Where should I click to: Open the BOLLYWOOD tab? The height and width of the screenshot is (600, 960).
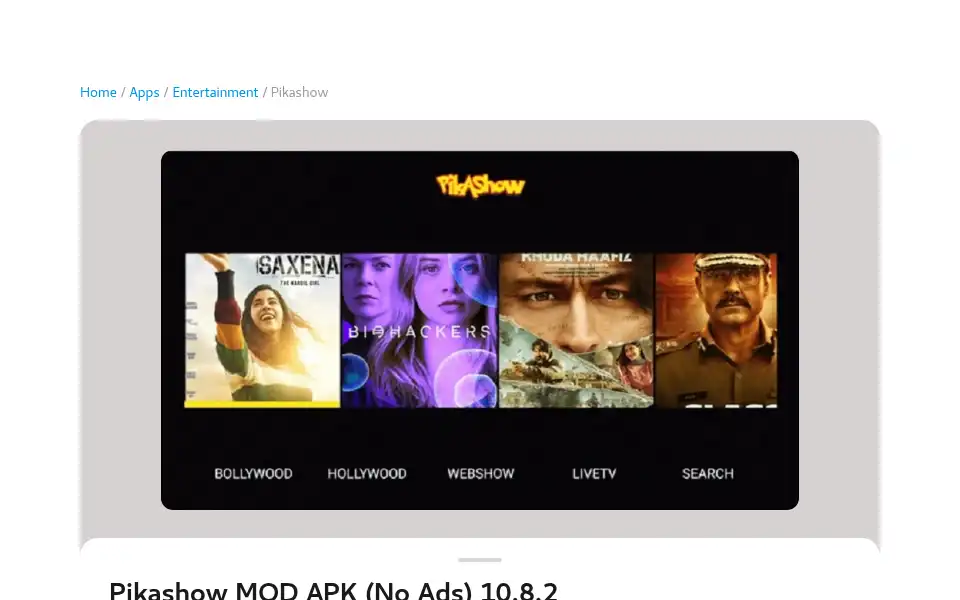[x=253, y=474]
